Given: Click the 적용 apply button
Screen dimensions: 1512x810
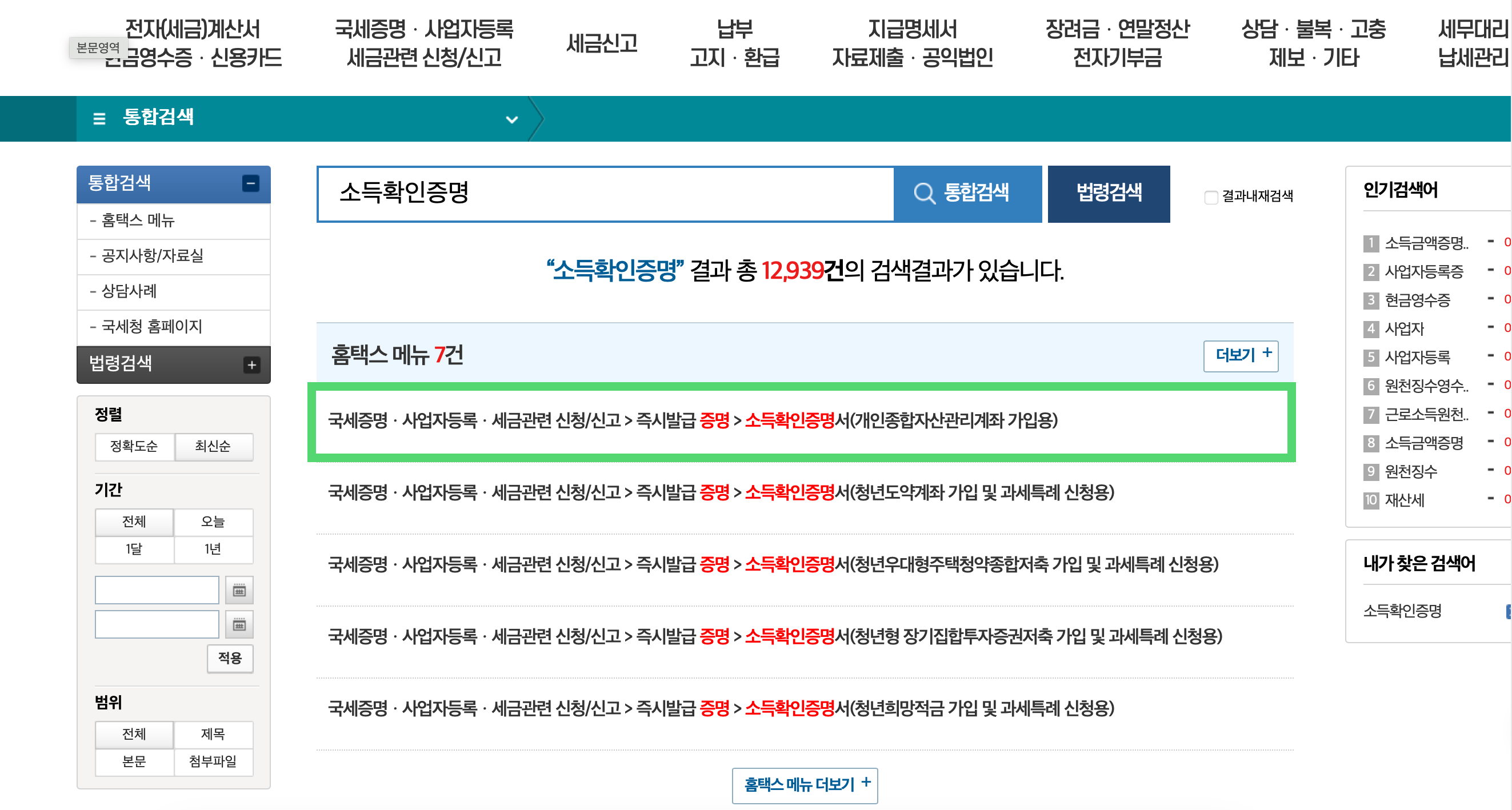Looking at the screenshot, I should (230, 658).
